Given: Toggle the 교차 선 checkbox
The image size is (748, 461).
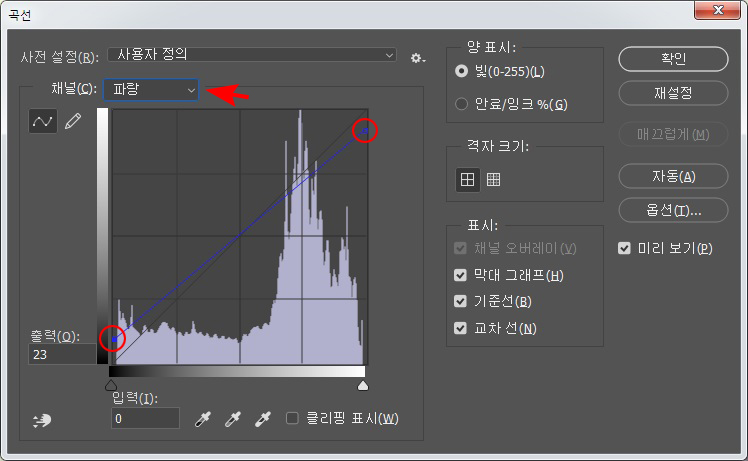Looking at the screenshot, I should pos(460,328).
